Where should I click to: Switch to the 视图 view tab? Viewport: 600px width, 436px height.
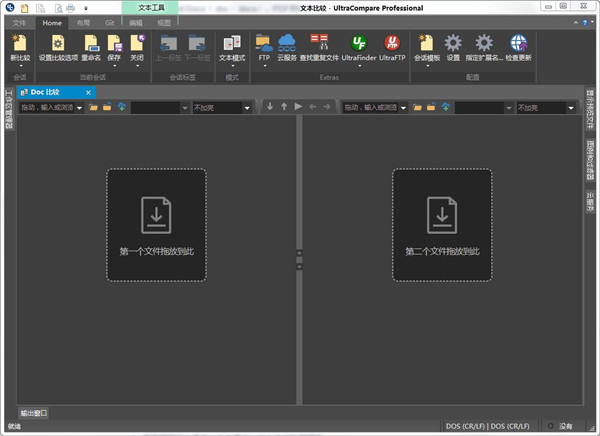point(164,23)
